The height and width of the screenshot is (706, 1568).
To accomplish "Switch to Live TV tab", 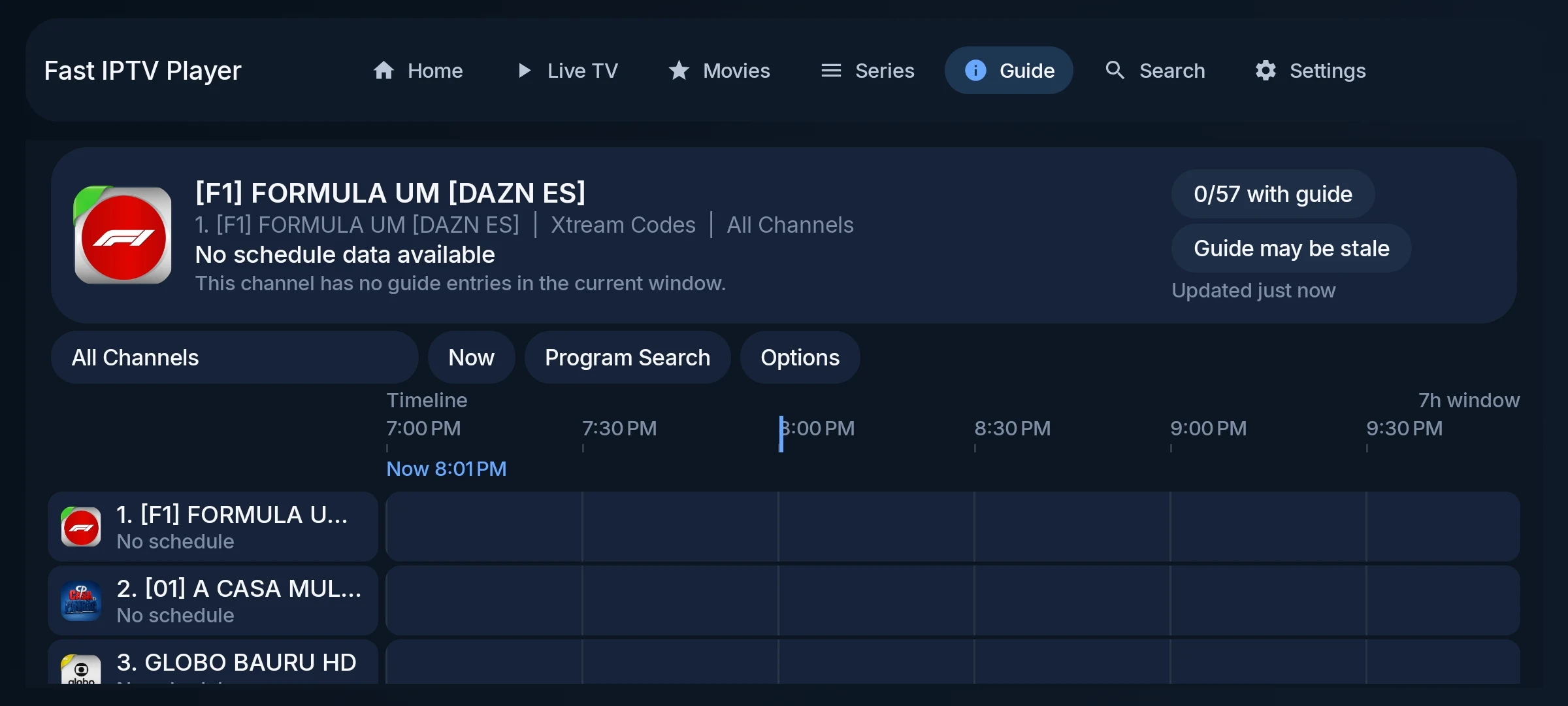I will click(x=567, y=71).
